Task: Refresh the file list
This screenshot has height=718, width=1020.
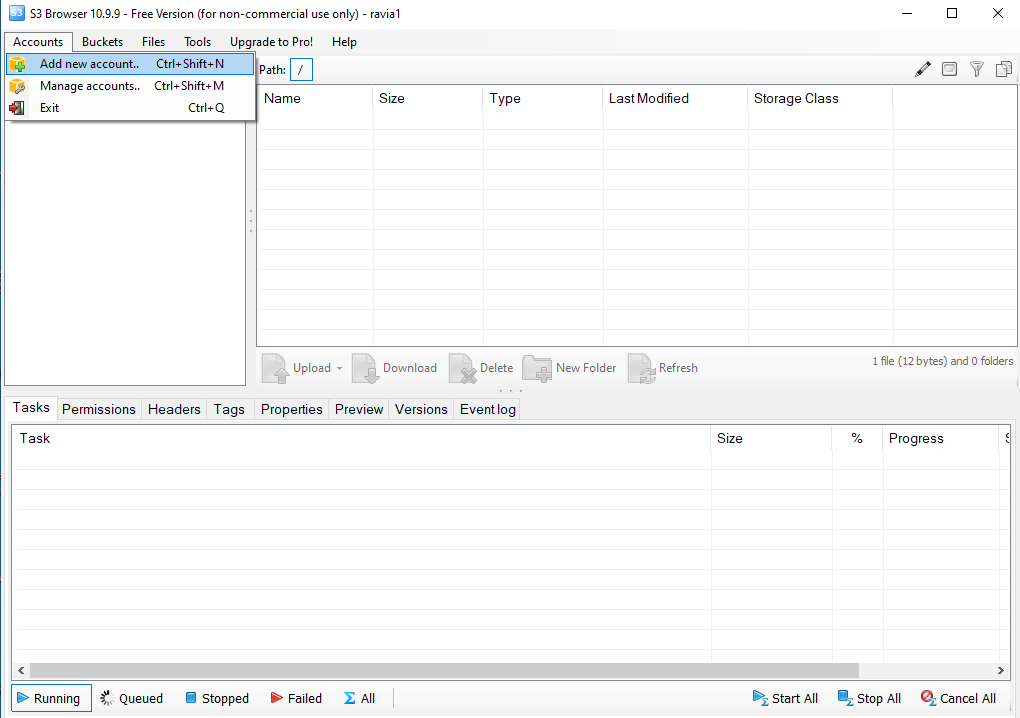Action: click(x=662, y=368)
